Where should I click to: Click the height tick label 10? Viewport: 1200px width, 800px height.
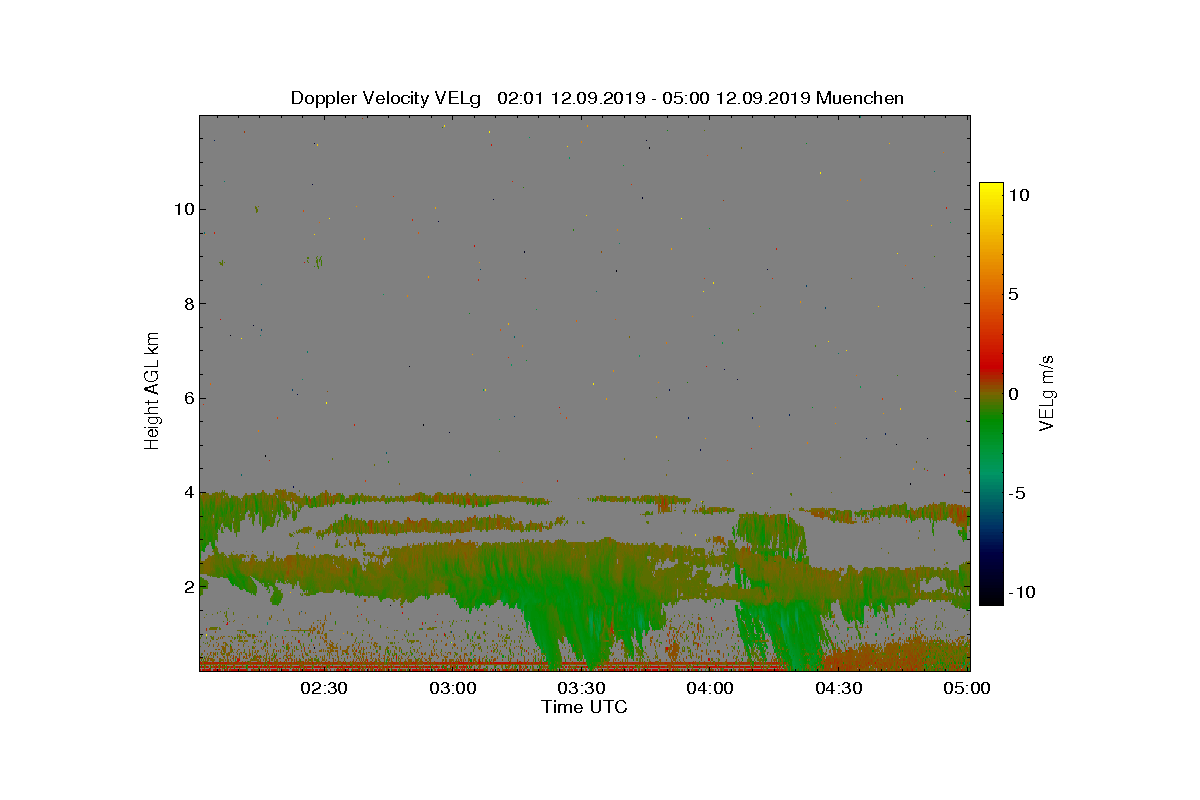(x=182, y=209)
